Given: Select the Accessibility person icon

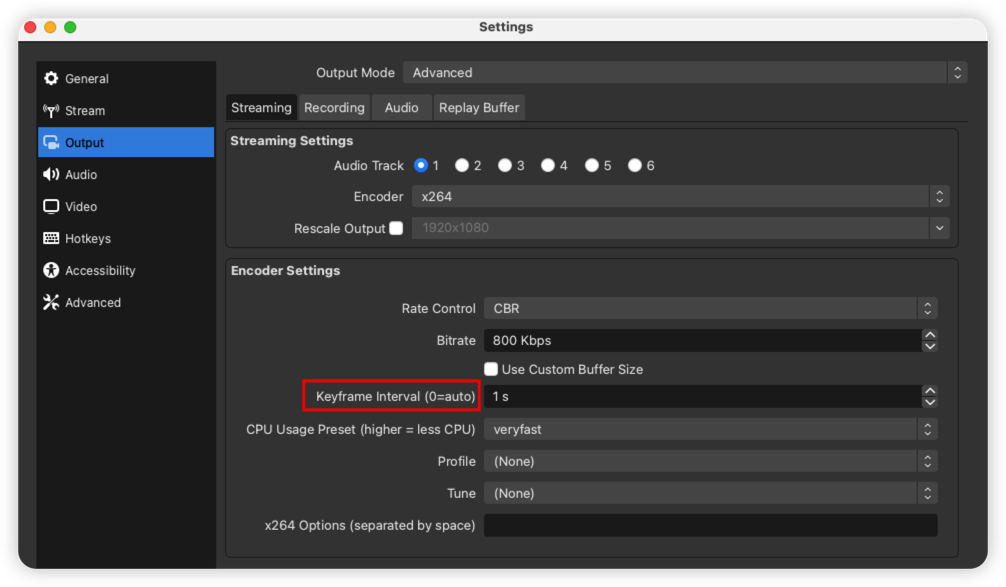Looking at the screenshot, I should pyautogui.click(x=51, y=270).
